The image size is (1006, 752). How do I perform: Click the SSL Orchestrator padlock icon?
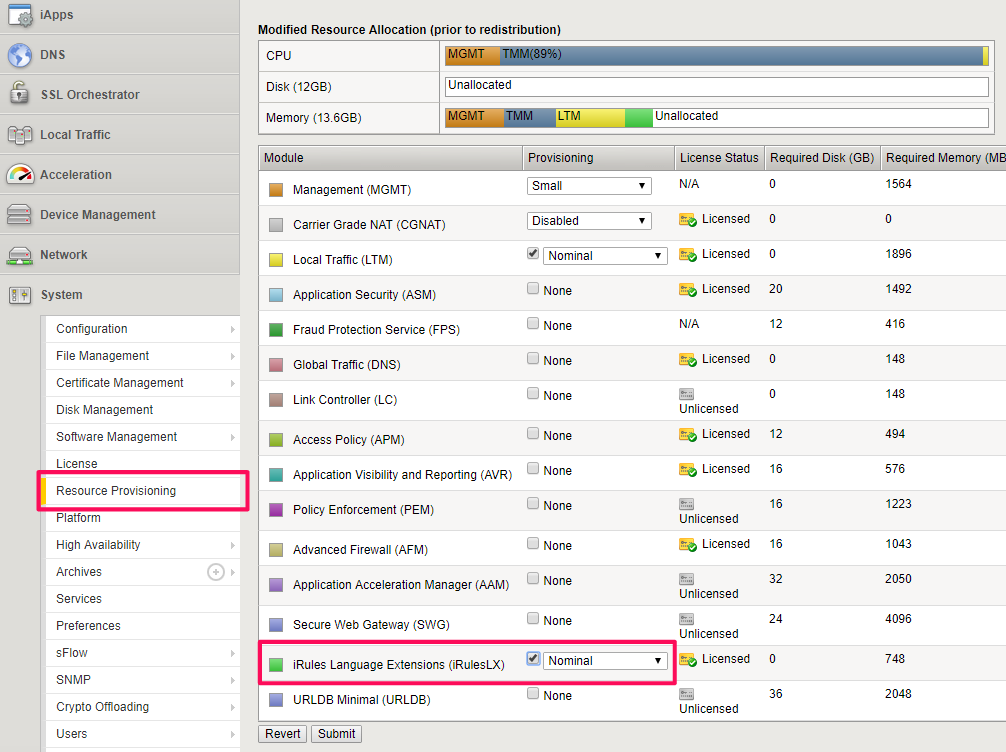tap(20, 94)
